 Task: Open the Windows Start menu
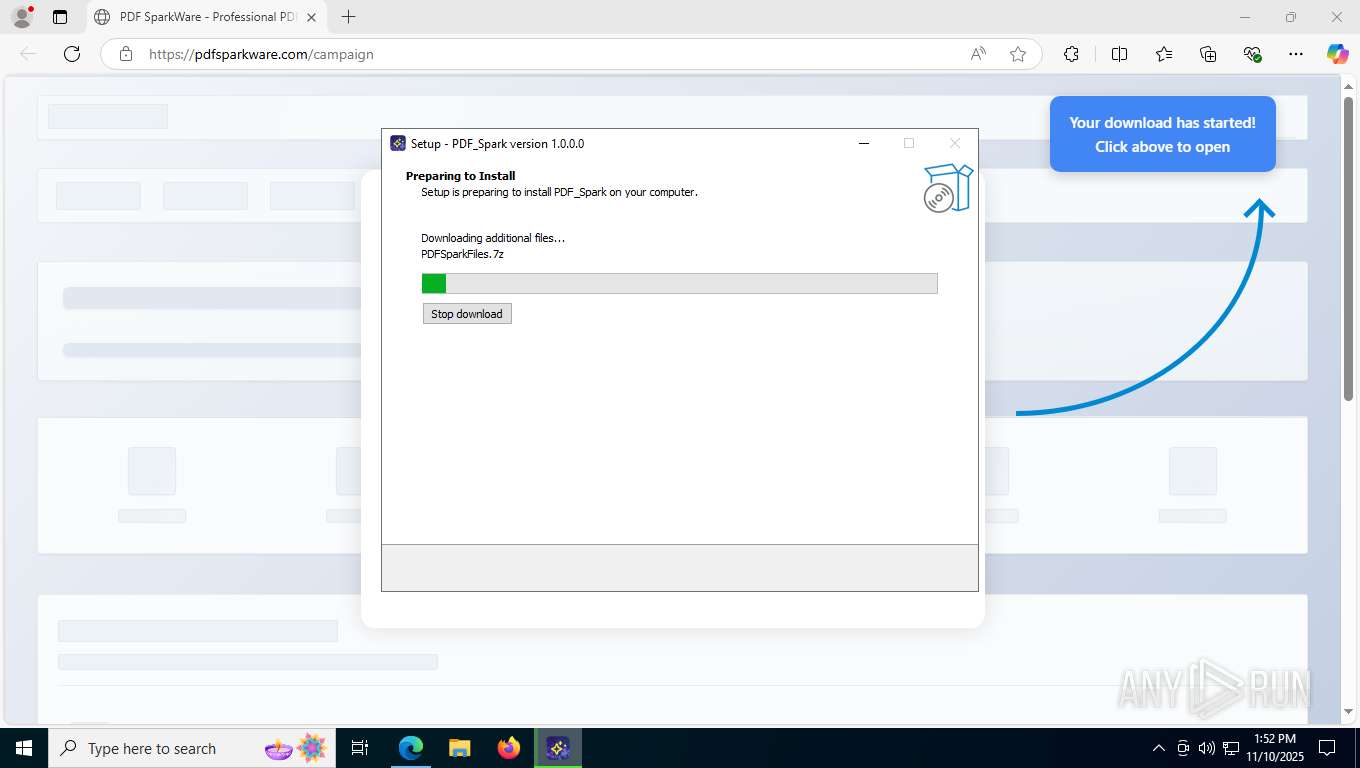pos(23,748)
